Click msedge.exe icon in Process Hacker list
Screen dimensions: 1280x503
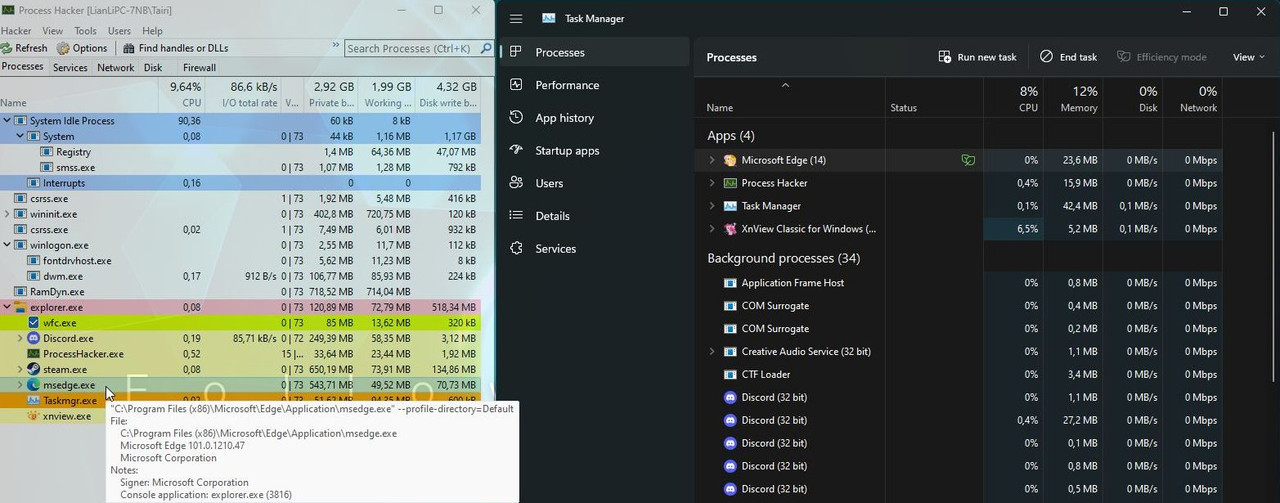(x=34, y=385)
